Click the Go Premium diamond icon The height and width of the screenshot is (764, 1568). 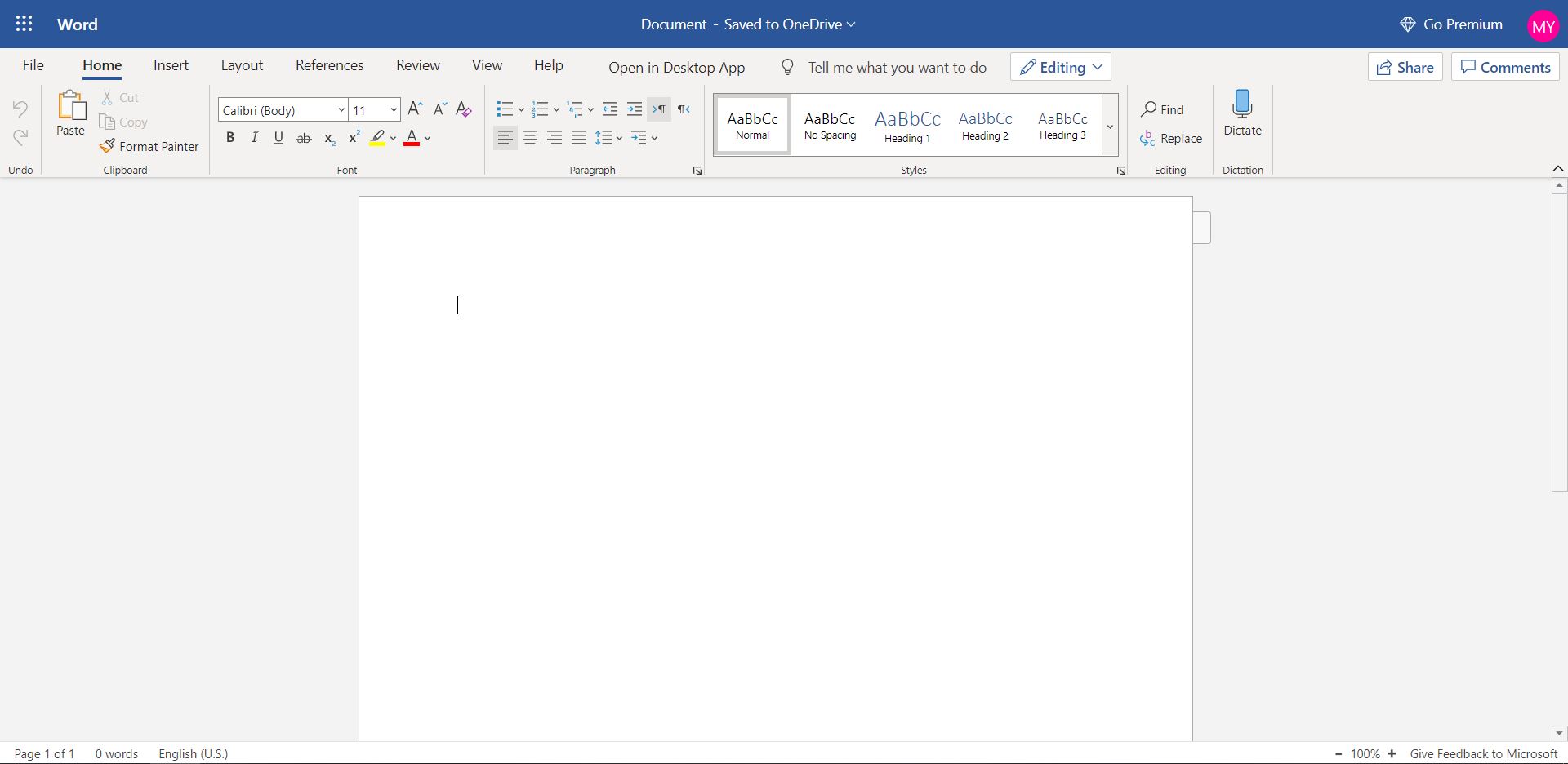click(x=1407, y=24)
